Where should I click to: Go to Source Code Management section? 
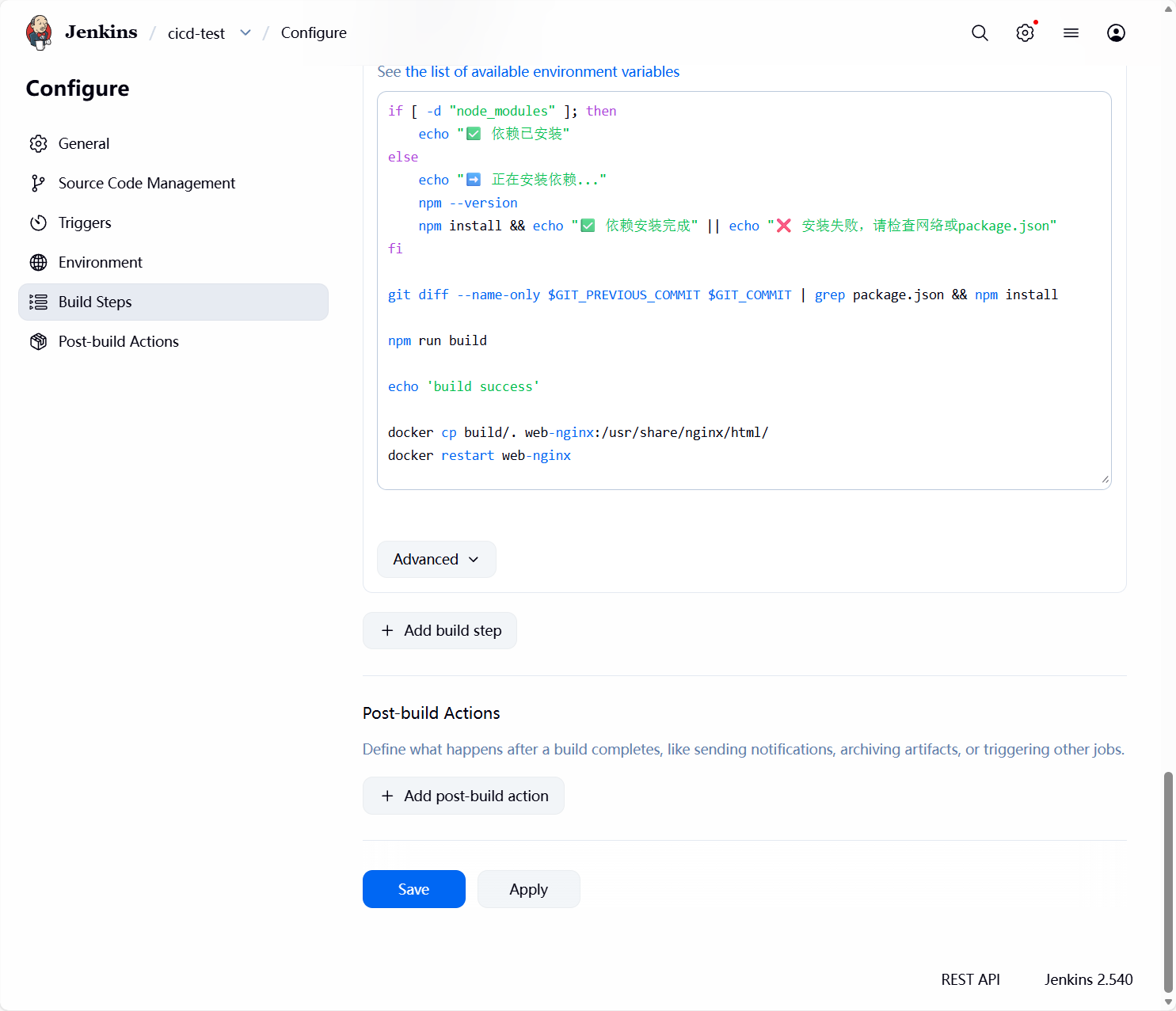point(173,183)
